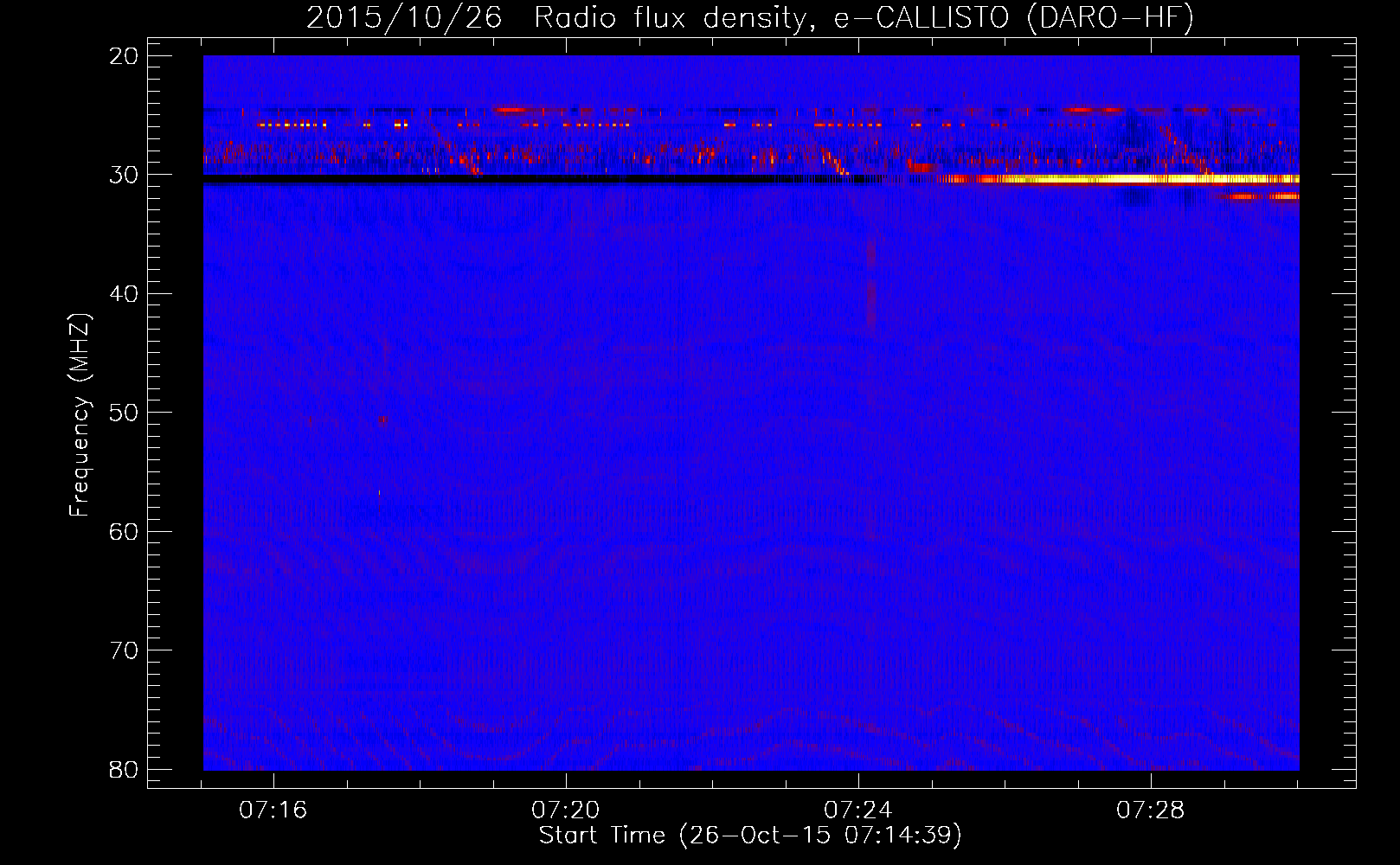Click the 40 frequency tick label
1400x865 pixels.
(x=124, y=294)
